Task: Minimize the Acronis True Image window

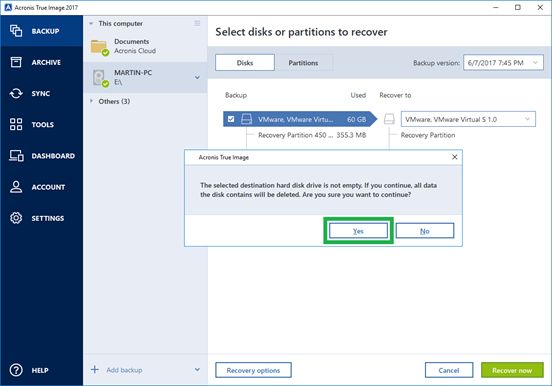Action: pyautogui.click(x=496, y=7)
